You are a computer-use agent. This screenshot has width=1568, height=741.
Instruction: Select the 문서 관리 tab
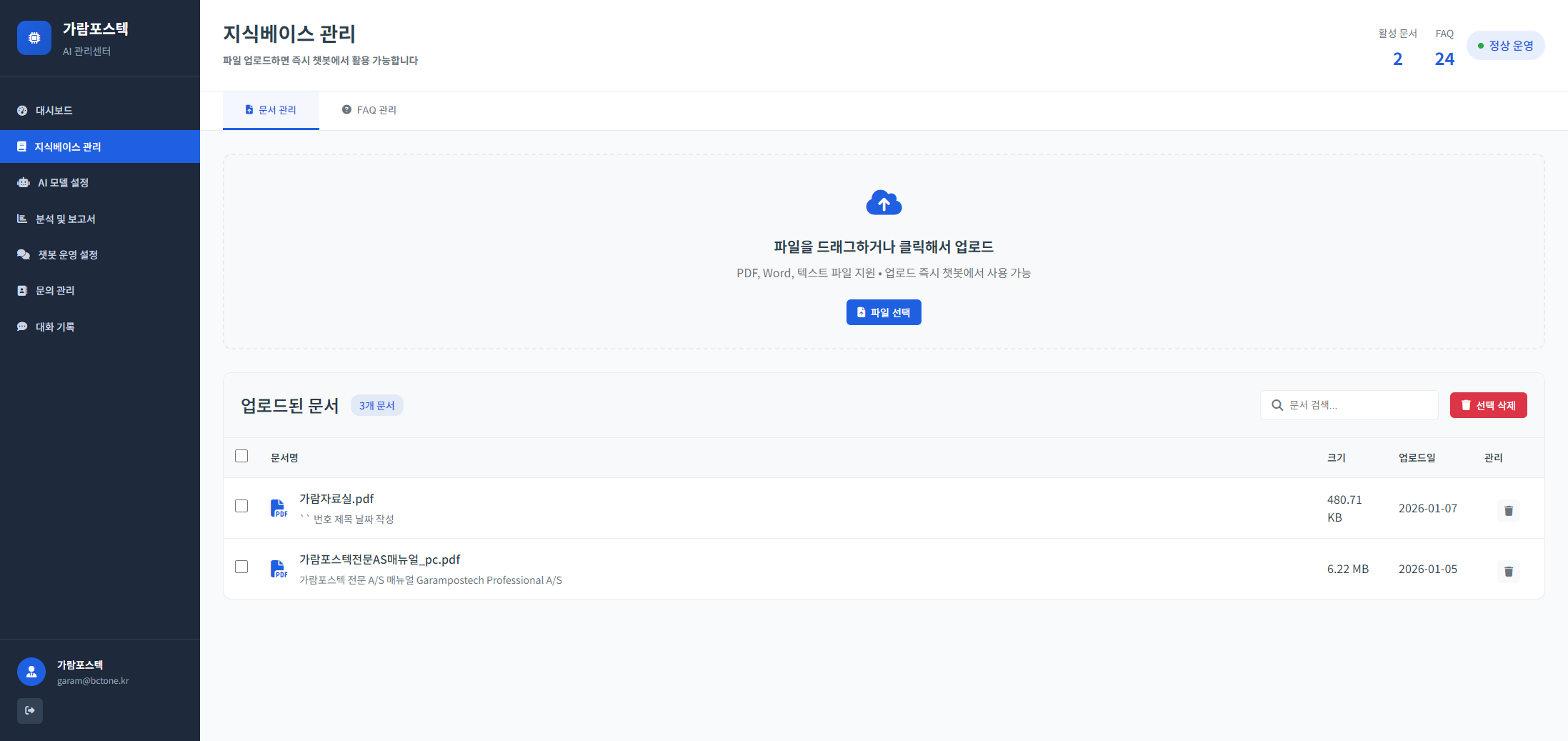click(271, 110)
